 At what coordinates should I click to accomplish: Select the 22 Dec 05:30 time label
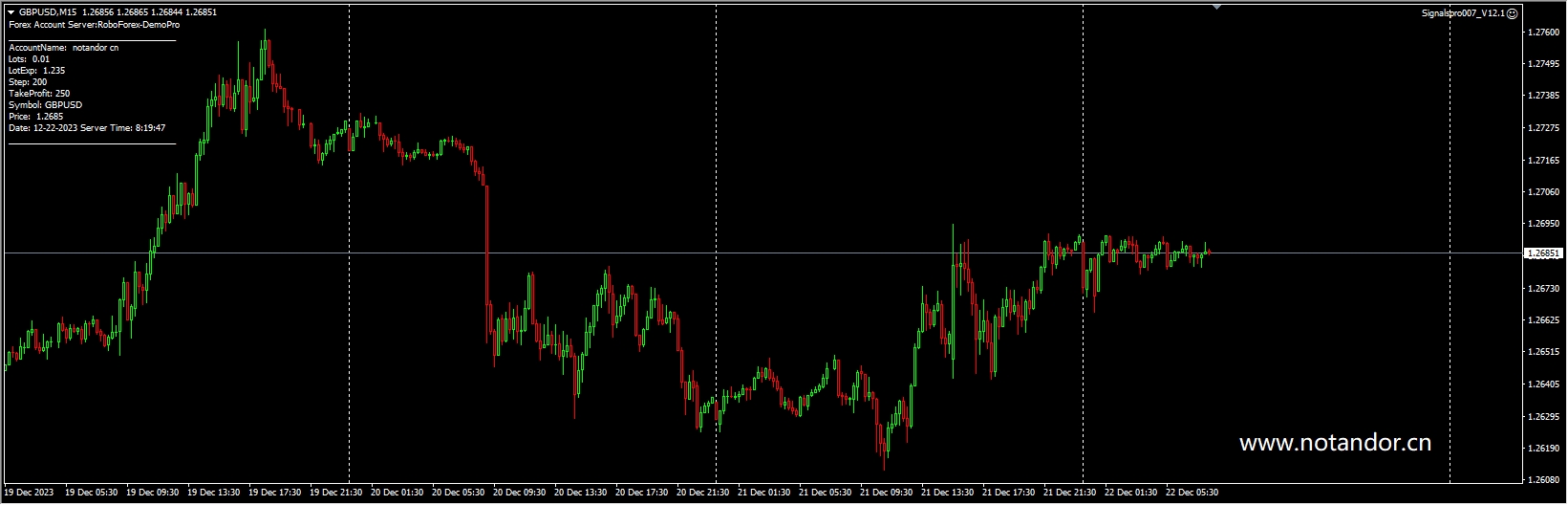tap(1192, 493)
